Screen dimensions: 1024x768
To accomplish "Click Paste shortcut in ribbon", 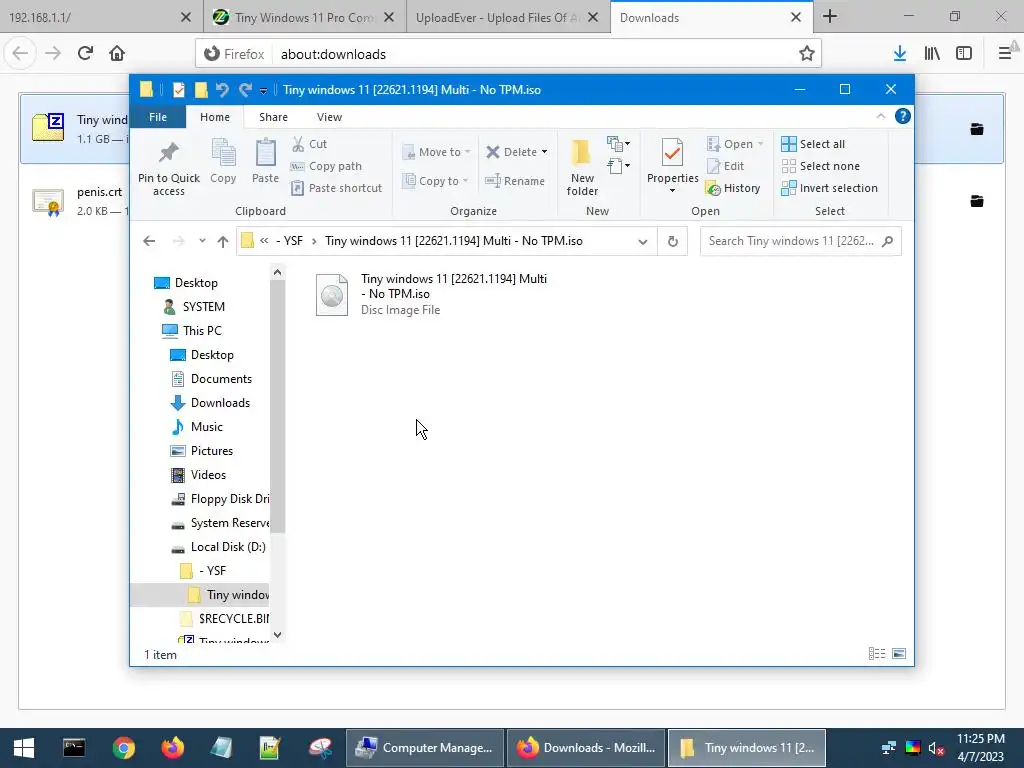I will pyautogui.click(x=336, y=188).
